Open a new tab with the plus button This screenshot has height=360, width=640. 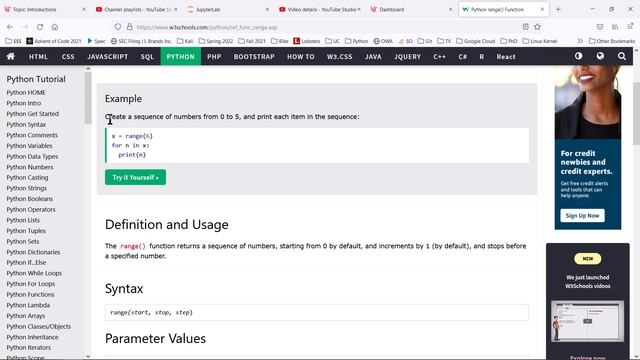coord(558,9)
